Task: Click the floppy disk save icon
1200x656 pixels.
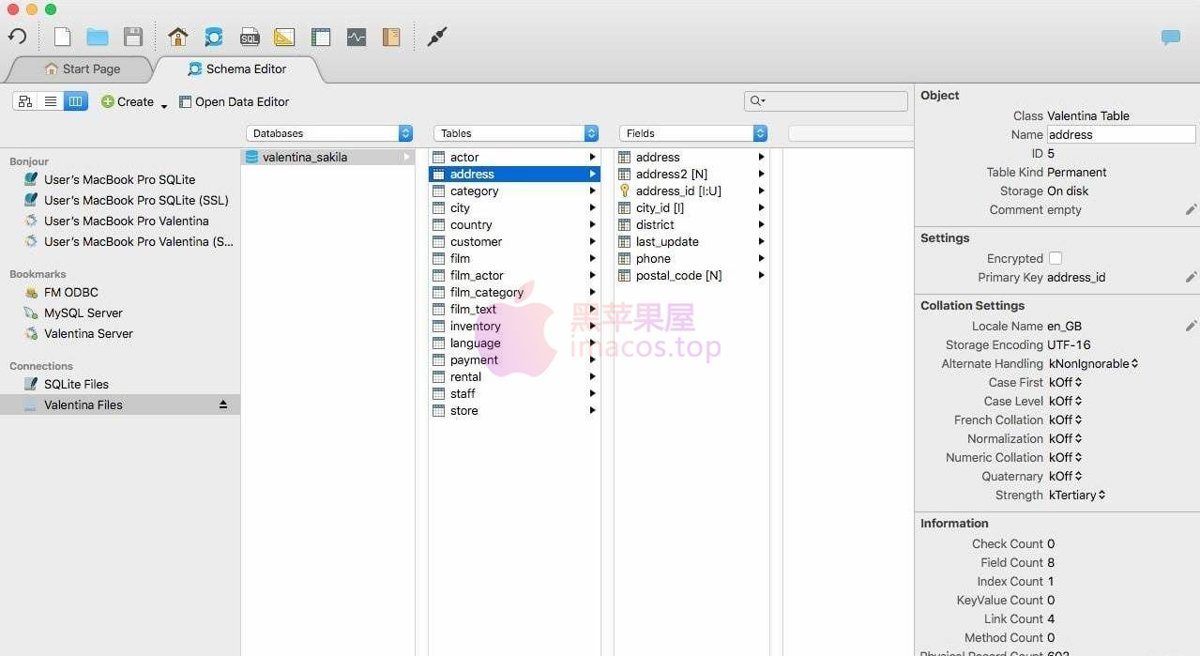Action: (x=133, y=37)
